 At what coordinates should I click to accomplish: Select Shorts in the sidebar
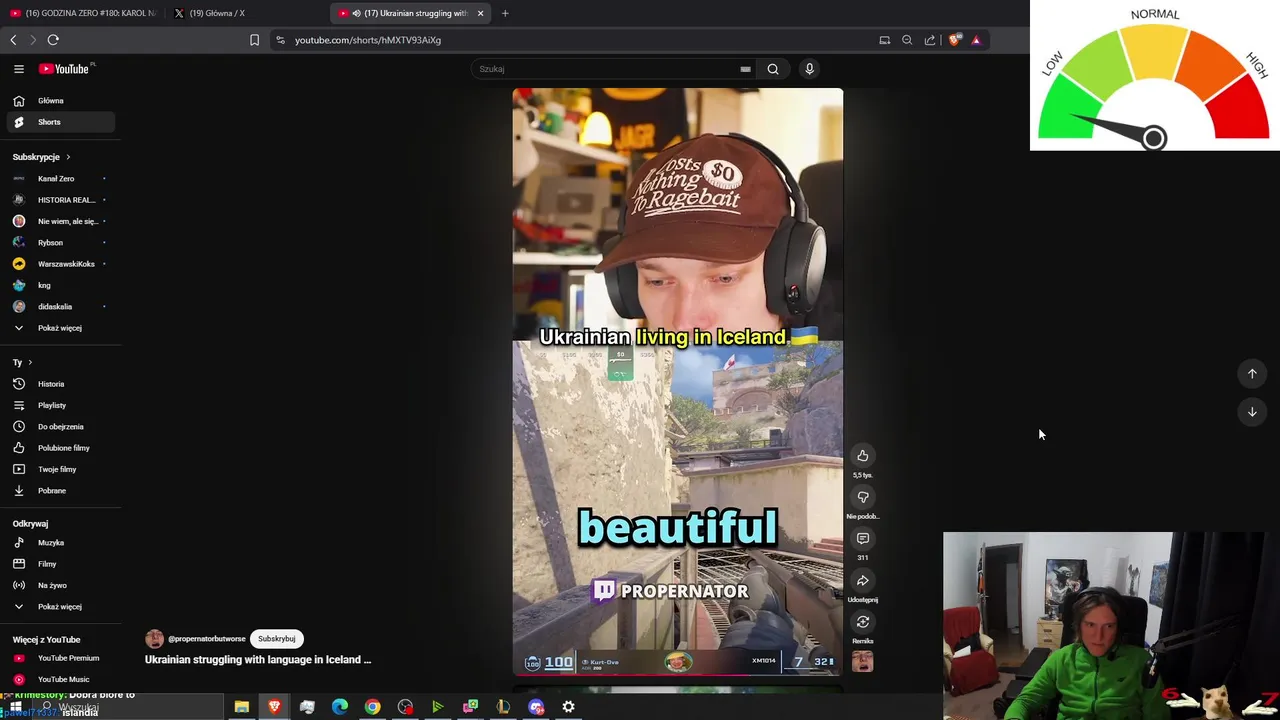[60, 122]
